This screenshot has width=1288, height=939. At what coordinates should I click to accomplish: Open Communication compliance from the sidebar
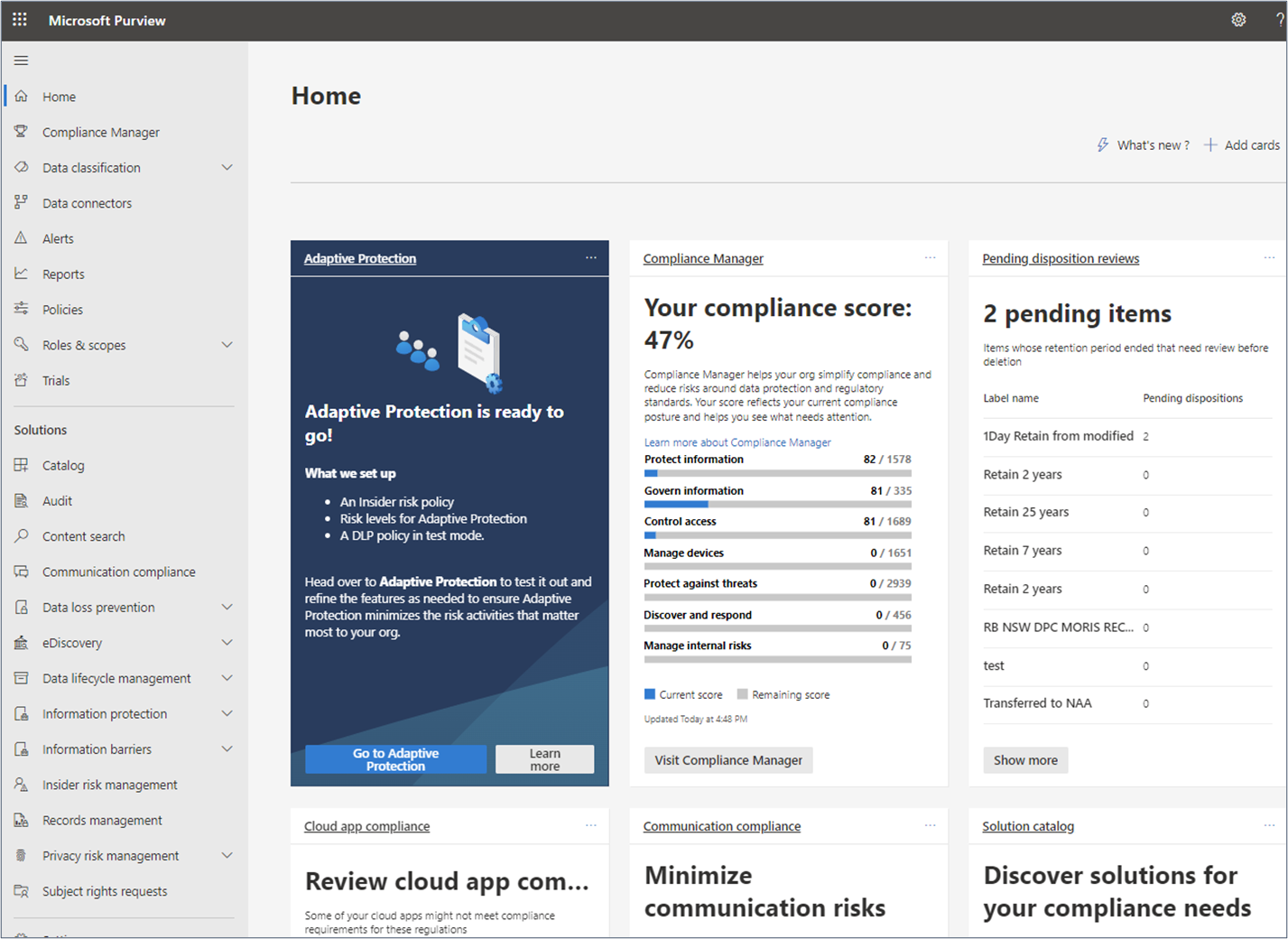coord(118,572)
